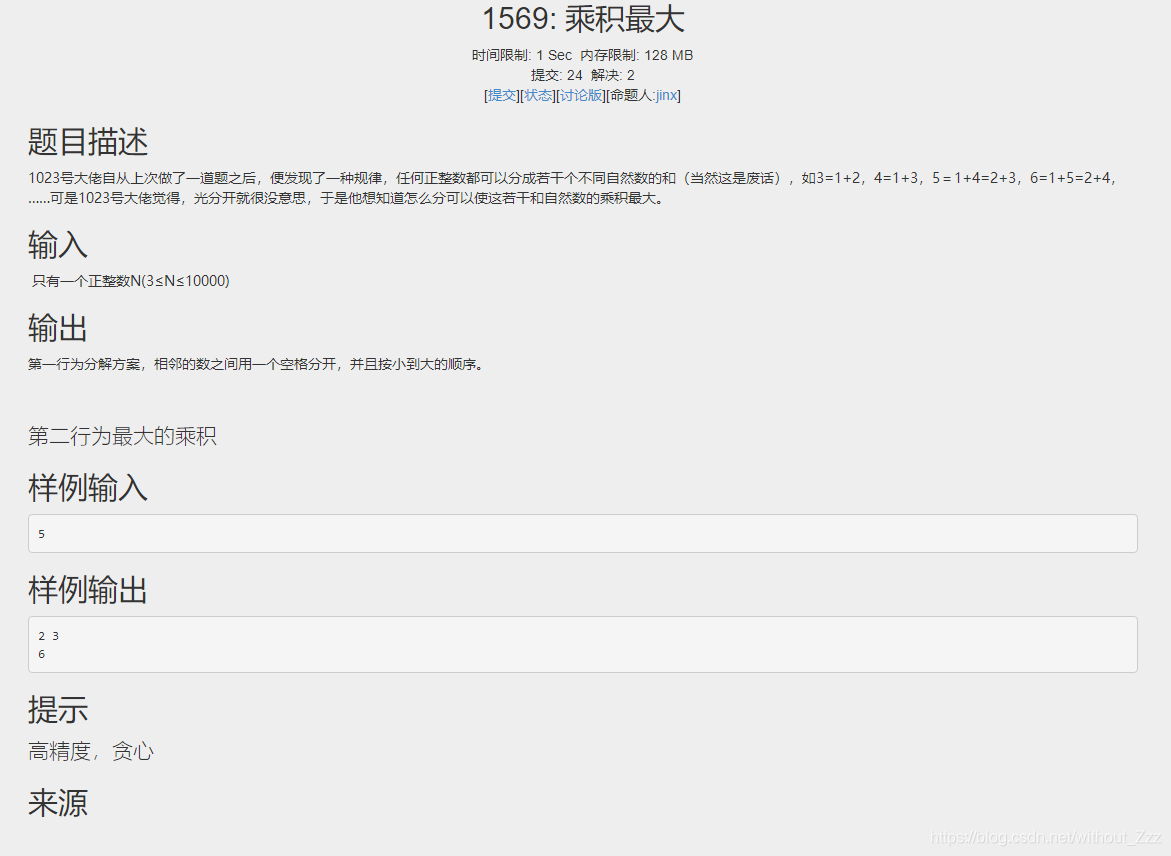The width and height of the screenshot is (1171, 856).
Task: Click the problem description paragraph starting 1023号大佬
Action: (572, 188)
